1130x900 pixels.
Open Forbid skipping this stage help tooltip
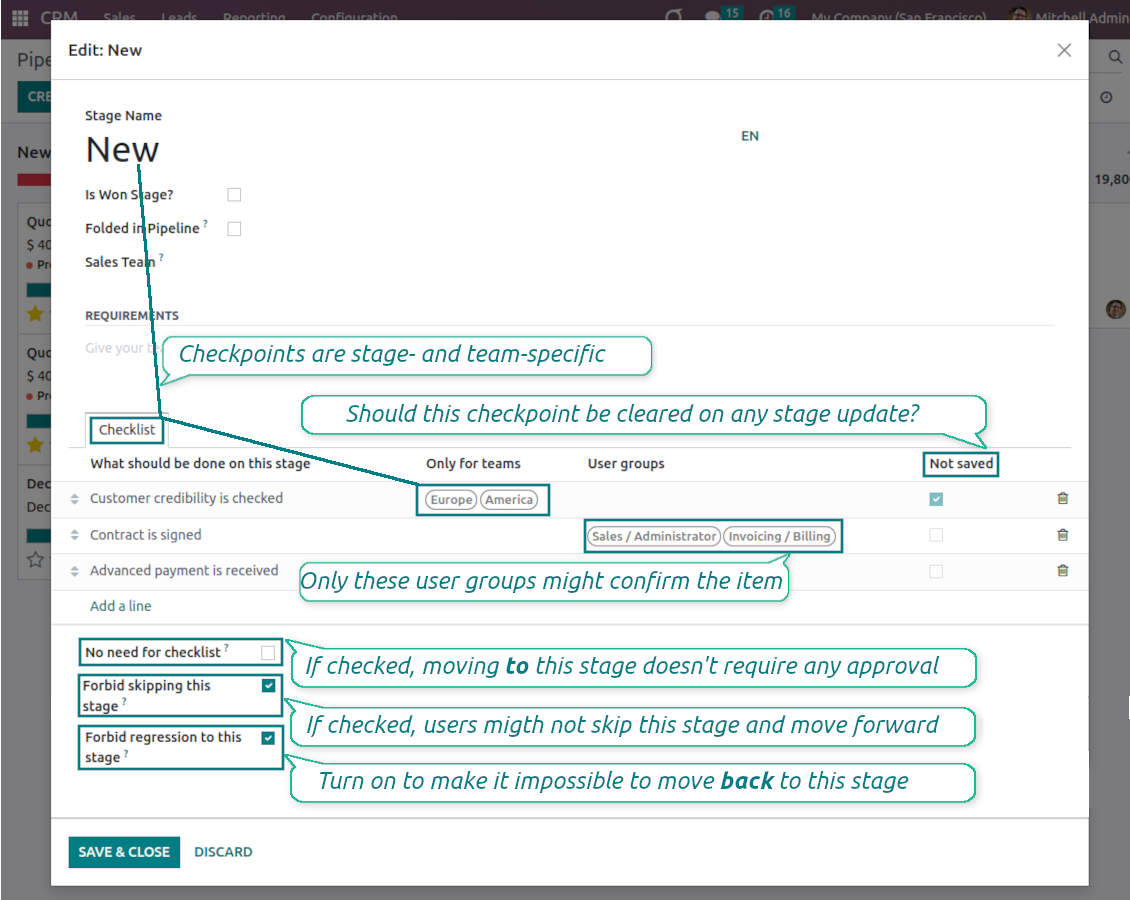click(x=124, y=701)
